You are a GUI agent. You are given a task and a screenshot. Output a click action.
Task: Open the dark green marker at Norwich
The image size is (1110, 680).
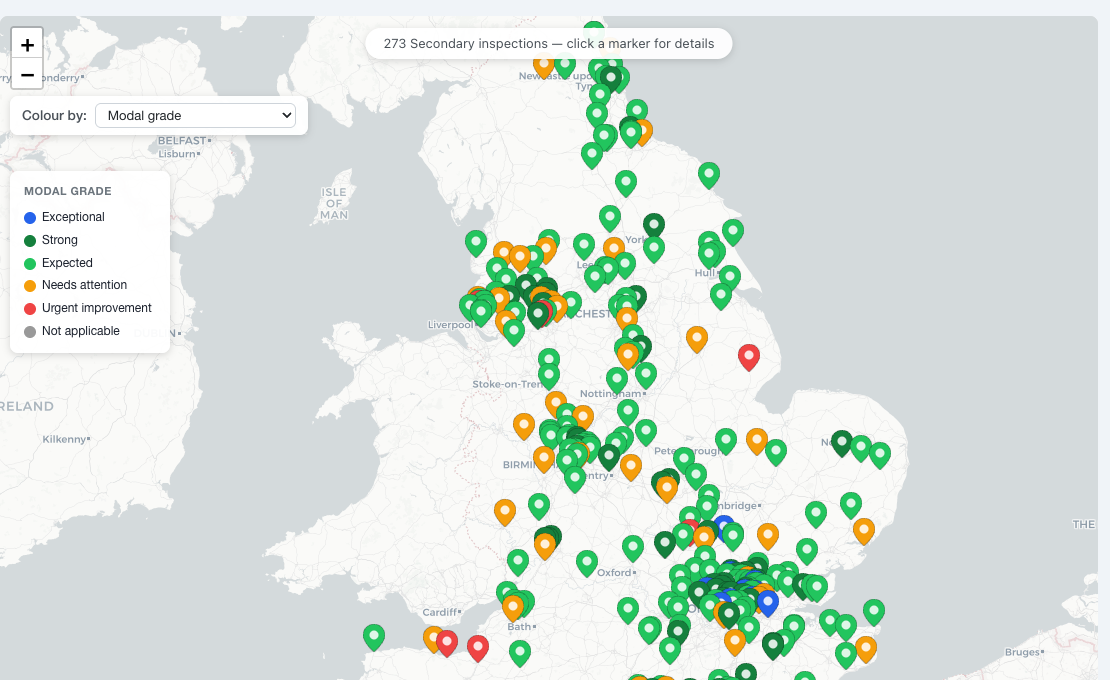842,442
